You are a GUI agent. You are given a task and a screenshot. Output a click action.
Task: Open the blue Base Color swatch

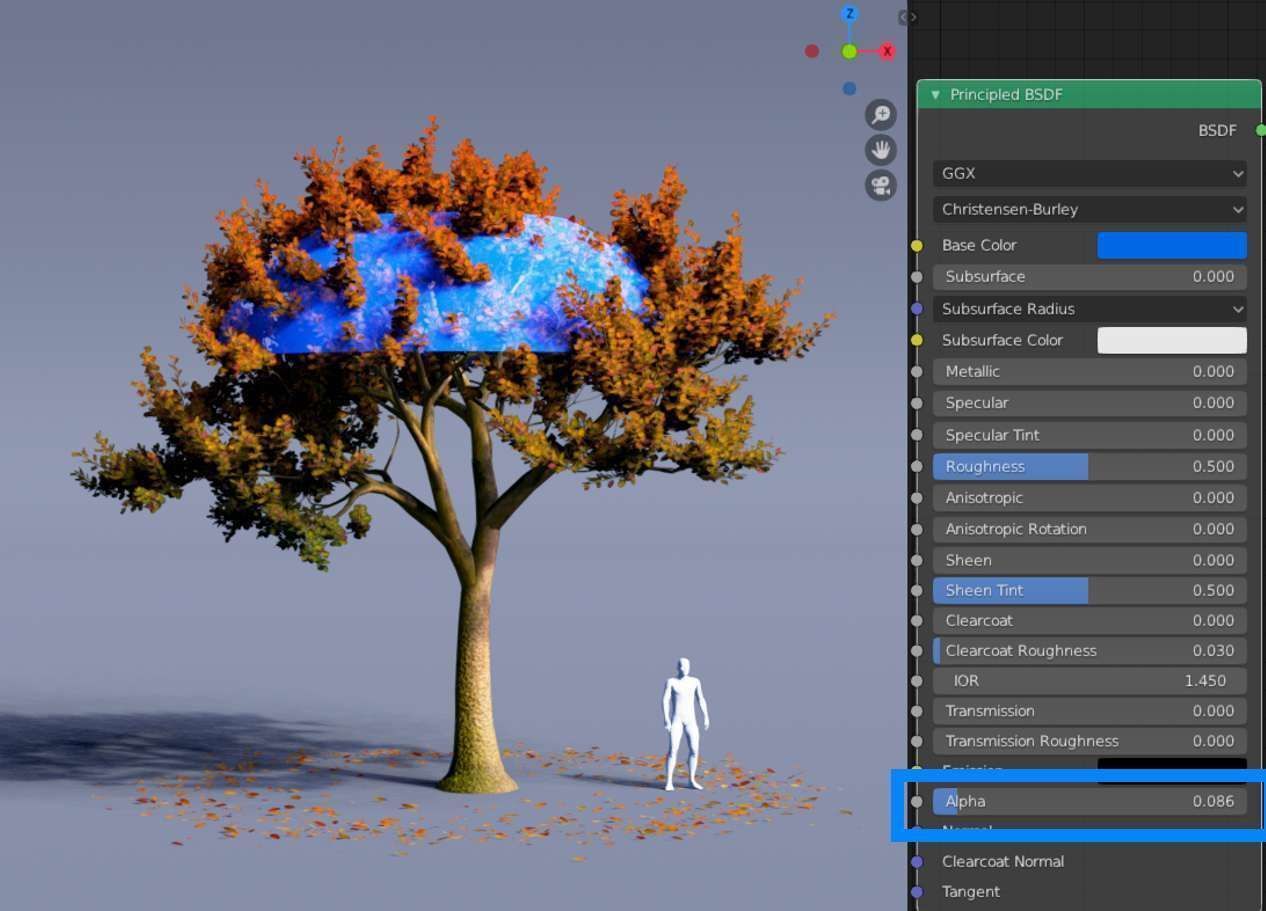tap(1172, 245)
